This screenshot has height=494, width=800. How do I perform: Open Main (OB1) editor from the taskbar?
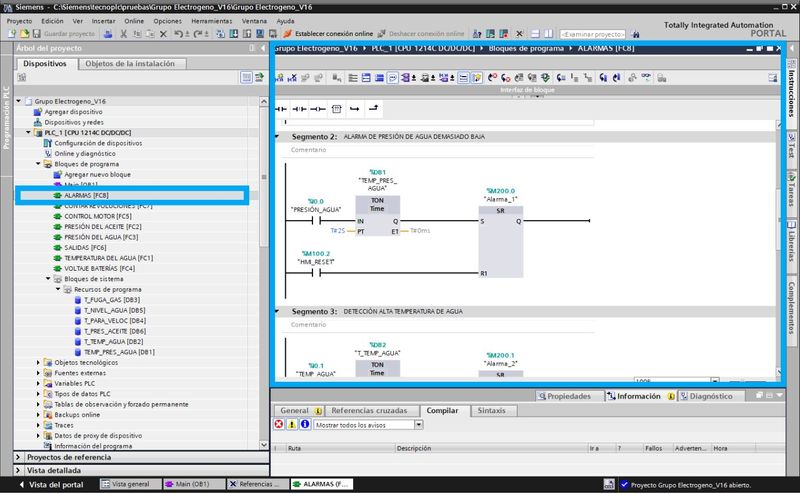coord(193,484)
